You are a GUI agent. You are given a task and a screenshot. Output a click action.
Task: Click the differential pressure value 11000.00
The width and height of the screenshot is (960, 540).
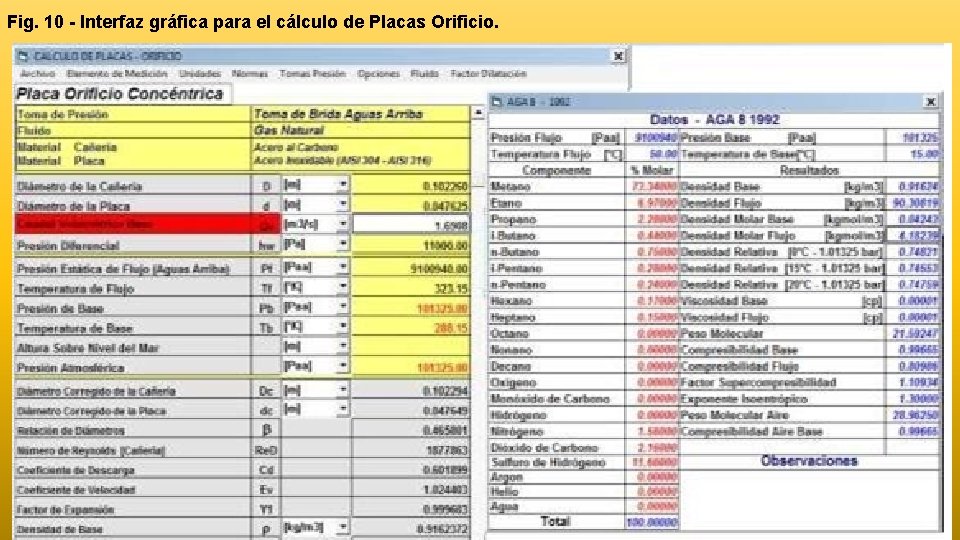(411, 246)
